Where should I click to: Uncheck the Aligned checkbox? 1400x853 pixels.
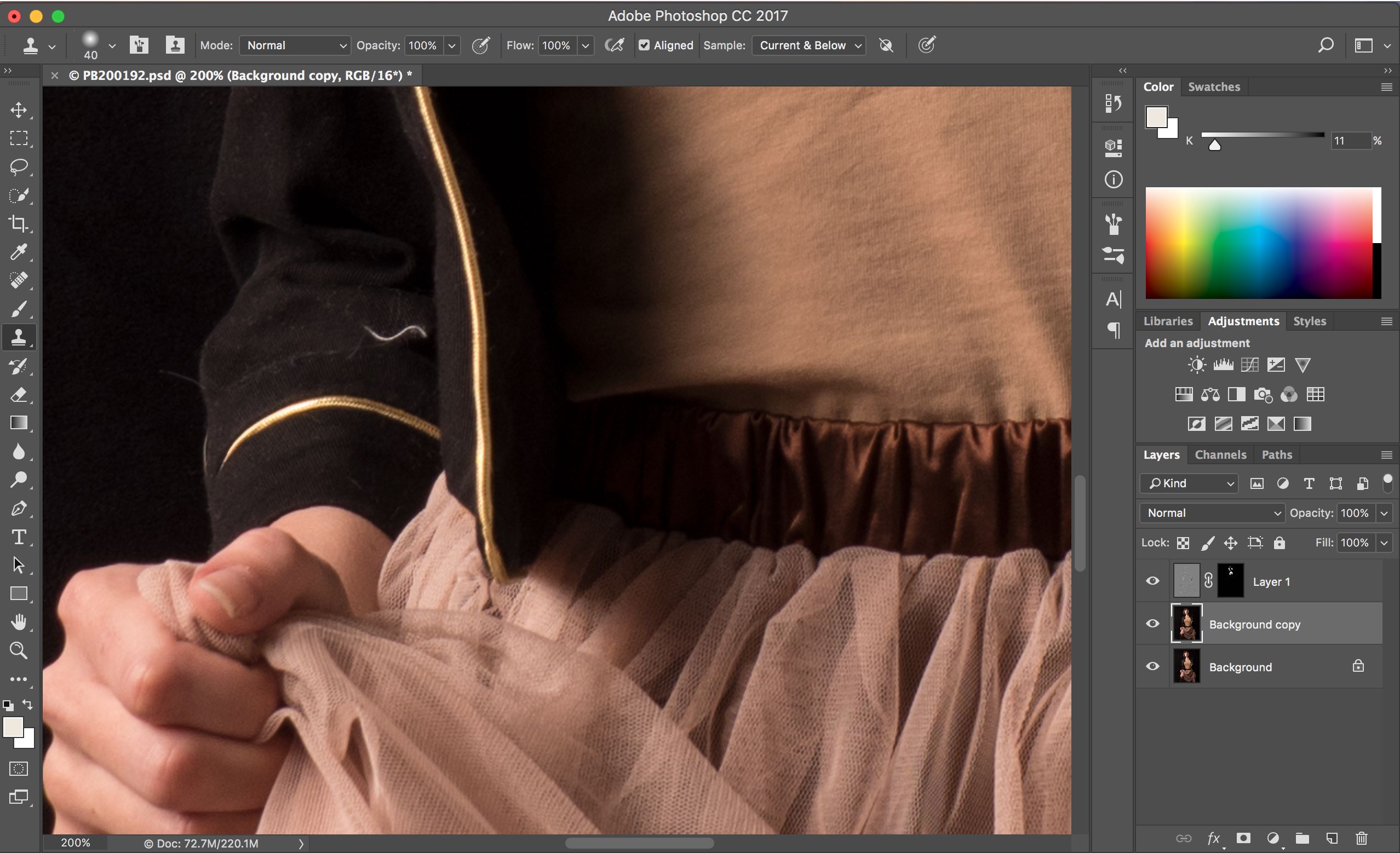(644, 45)
